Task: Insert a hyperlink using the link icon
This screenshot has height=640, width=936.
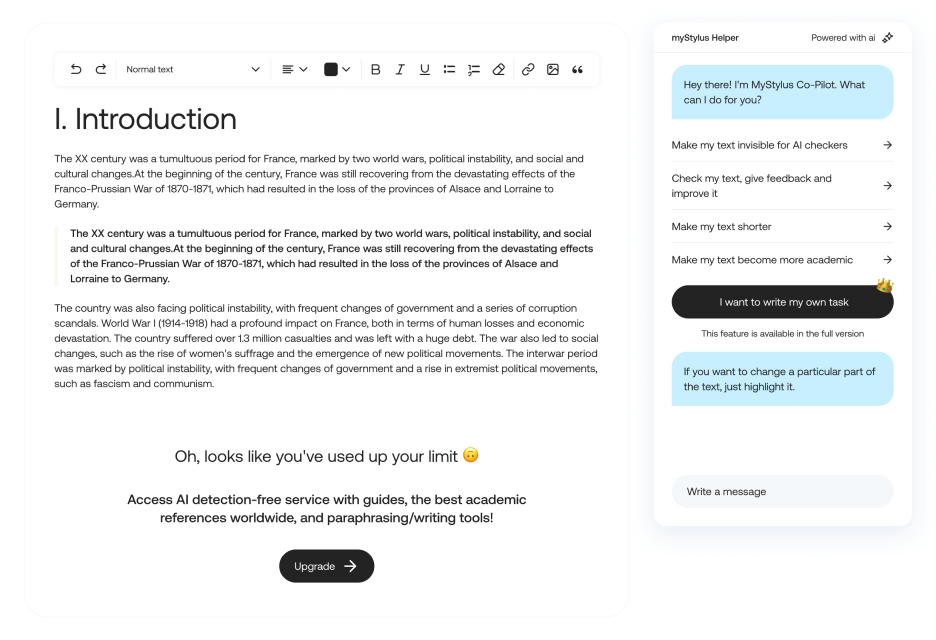Action: 528,69
